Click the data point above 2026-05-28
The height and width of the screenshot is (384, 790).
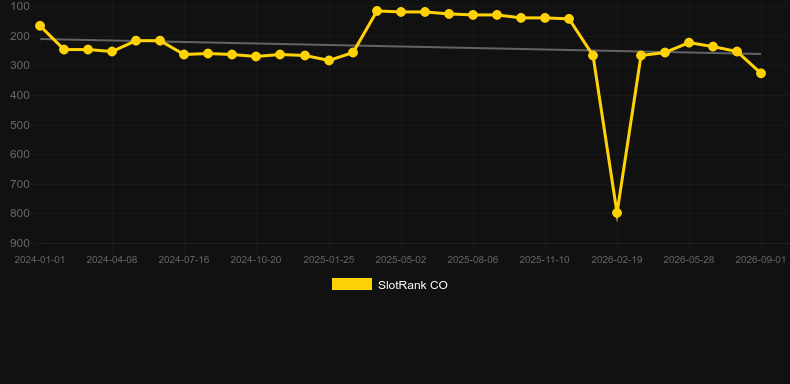tap(689, 43)
